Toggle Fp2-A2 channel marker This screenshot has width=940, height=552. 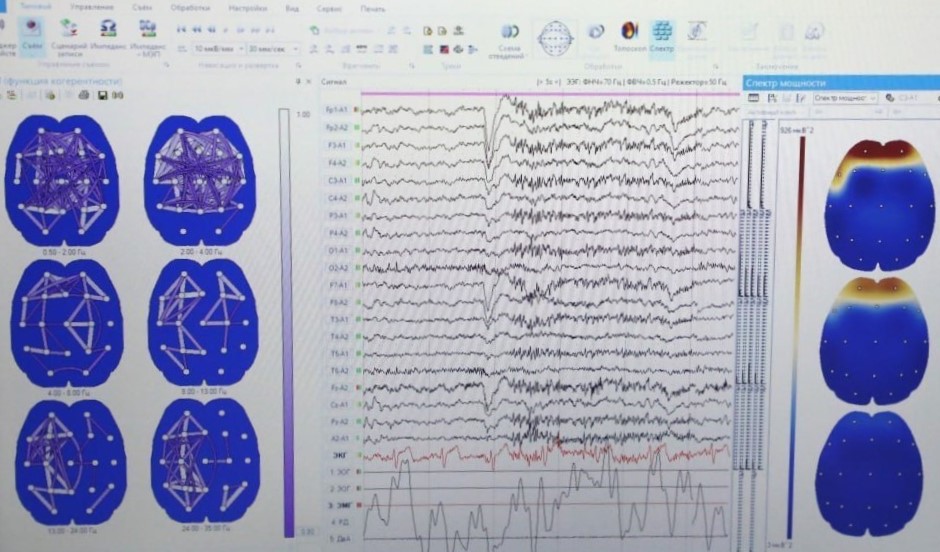click(x=357, y=127)
